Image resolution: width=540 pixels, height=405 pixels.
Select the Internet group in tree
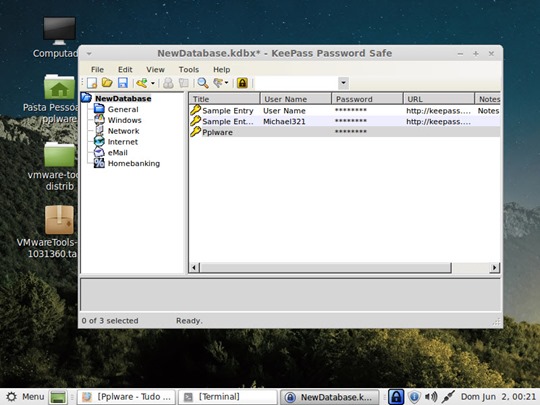click(123, 142)
